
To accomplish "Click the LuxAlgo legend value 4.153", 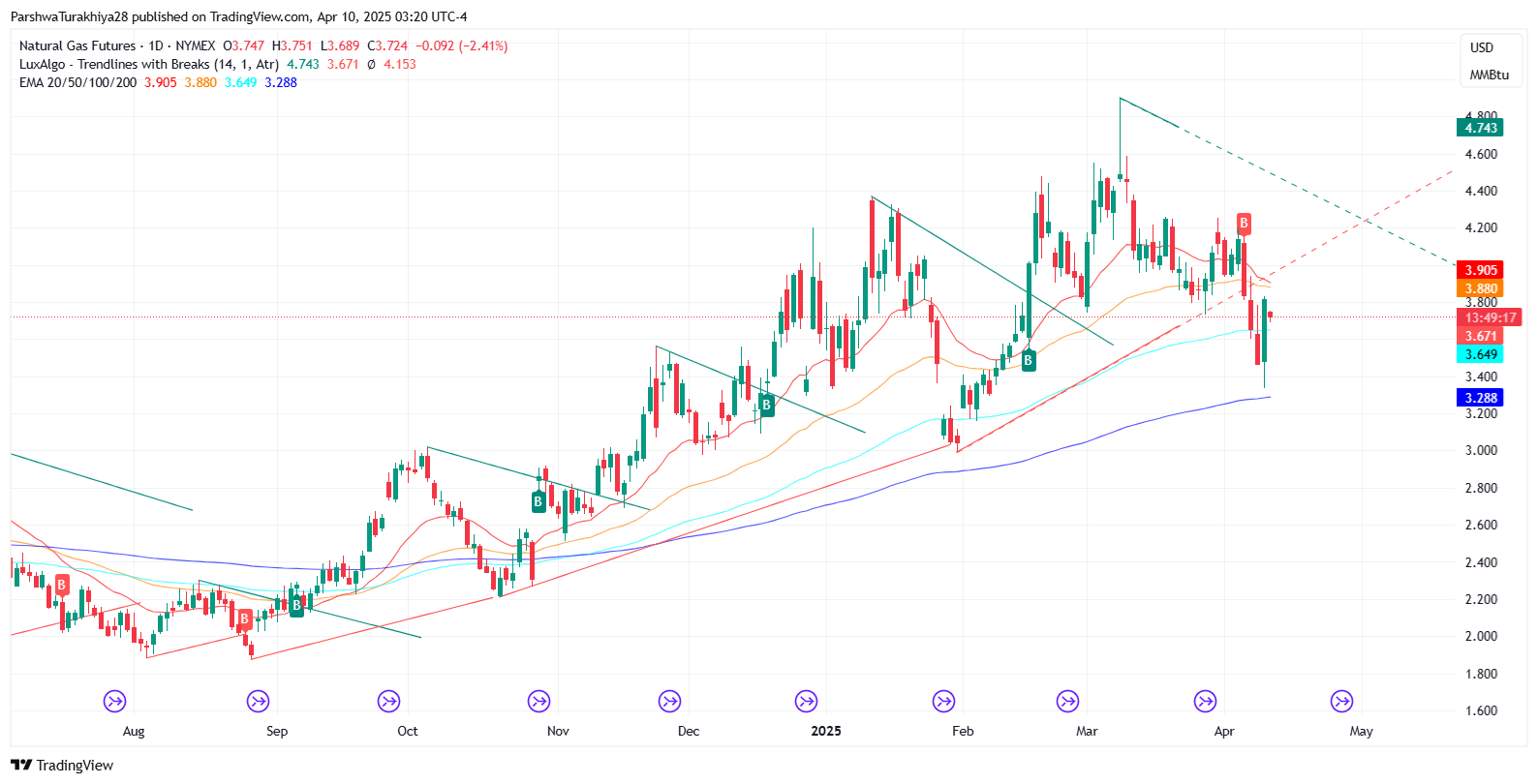I will (x=400, y=64).
